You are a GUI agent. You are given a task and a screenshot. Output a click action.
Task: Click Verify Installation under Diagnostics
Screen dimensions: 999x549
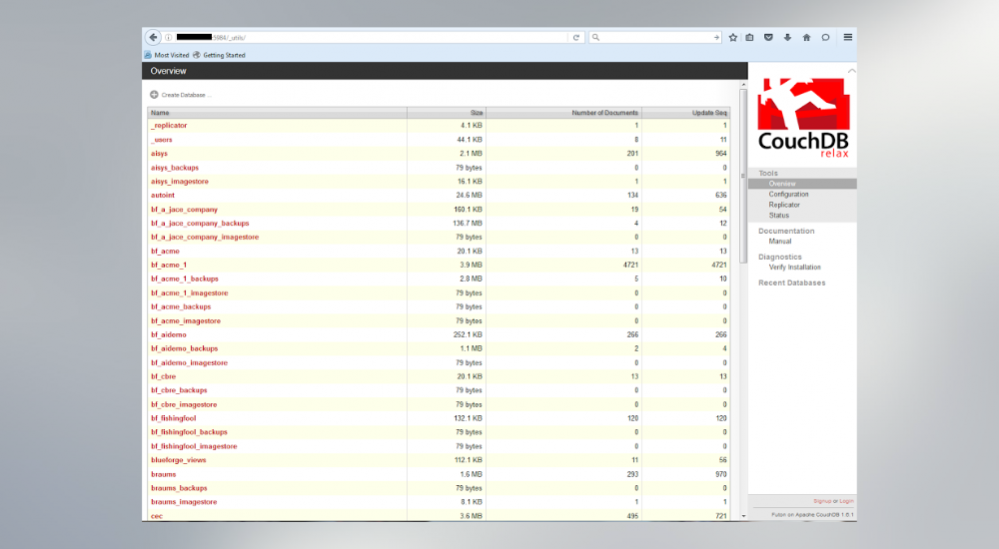coord(794,267)
